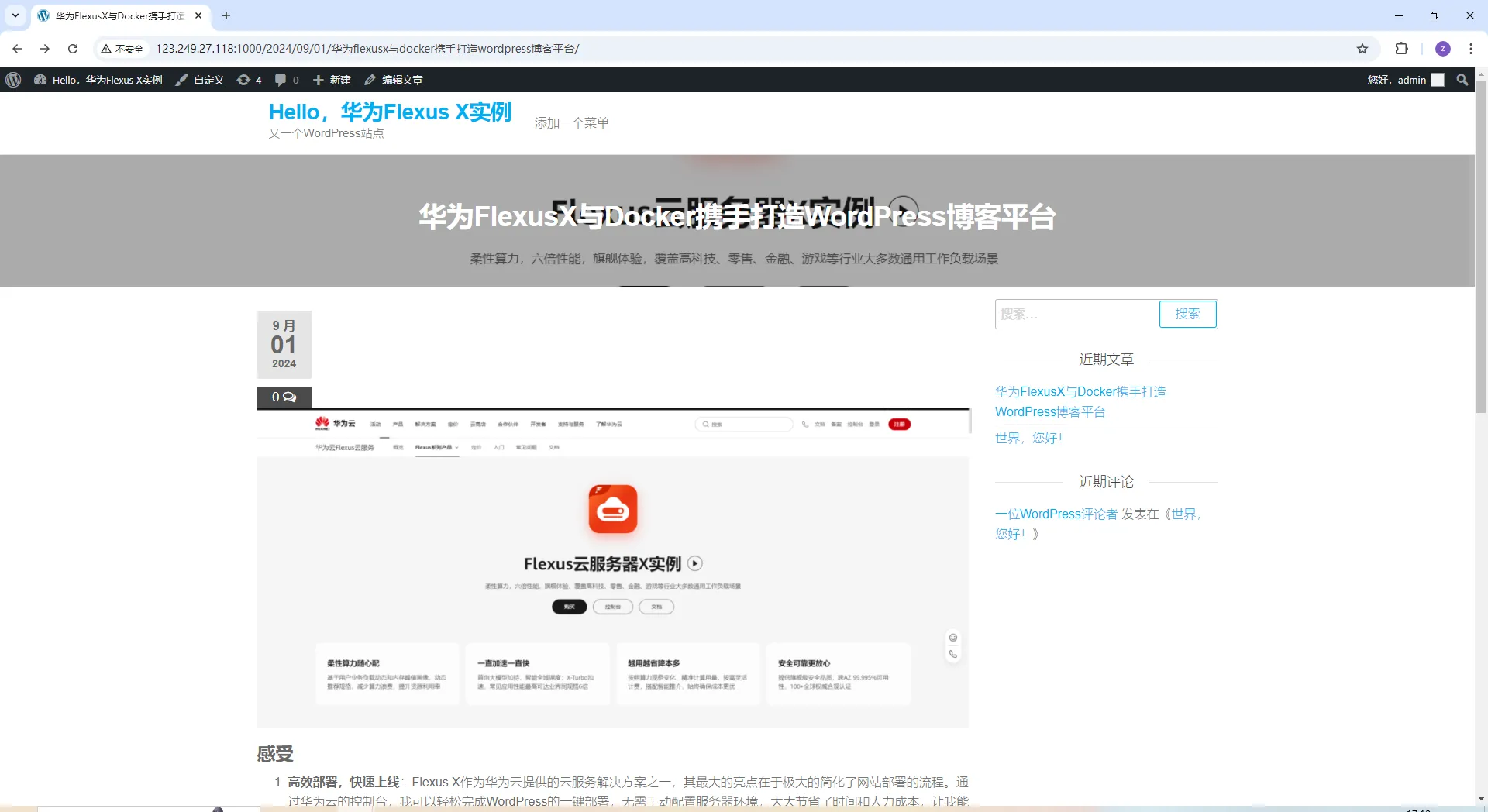Screen dimensions: 1488x812
Task: View the 4 pending updates
Action: tap(250, 80)
